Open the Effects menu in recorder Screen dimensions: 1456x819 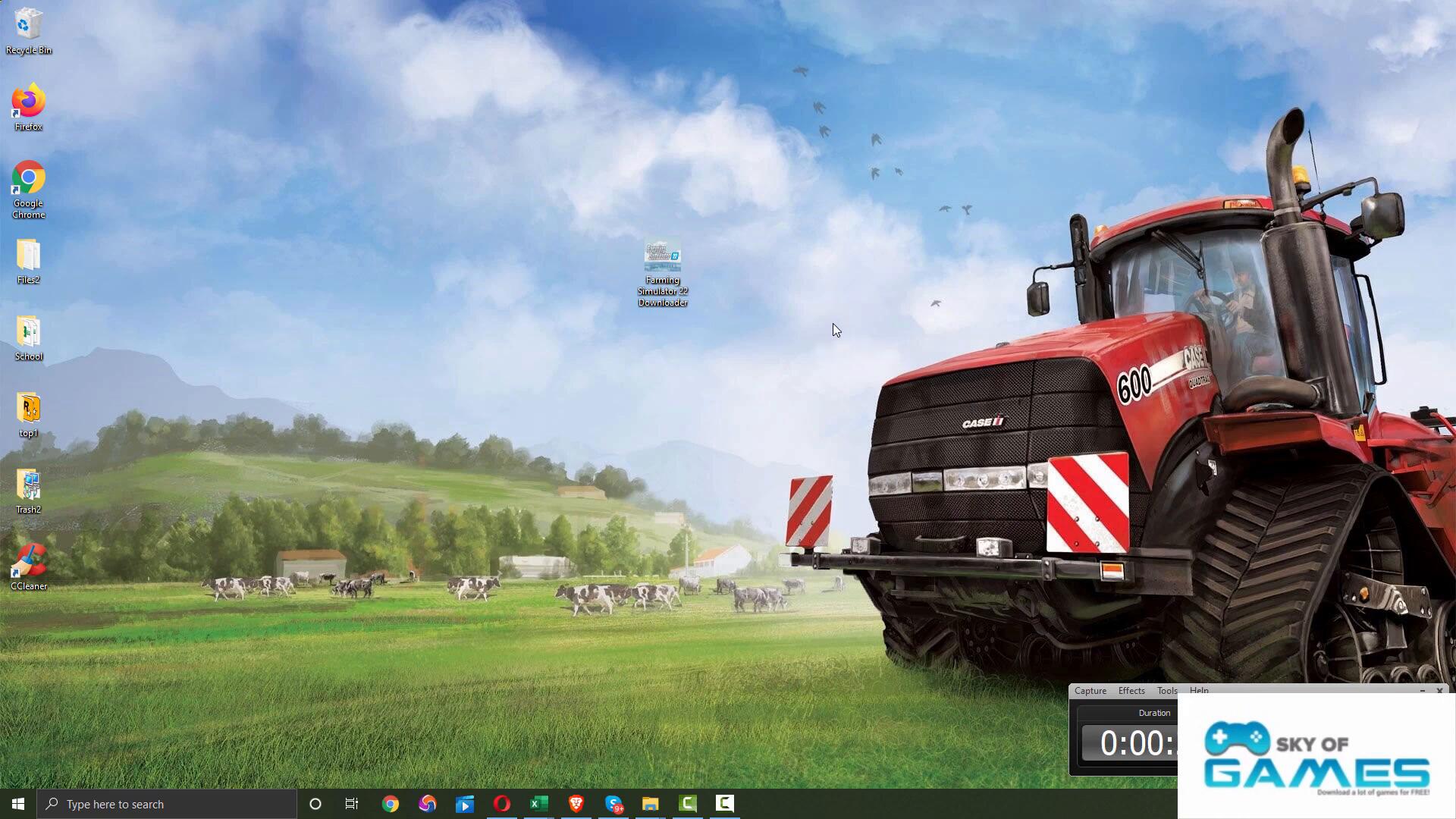pyautogui.click(x=1131, y=691)
